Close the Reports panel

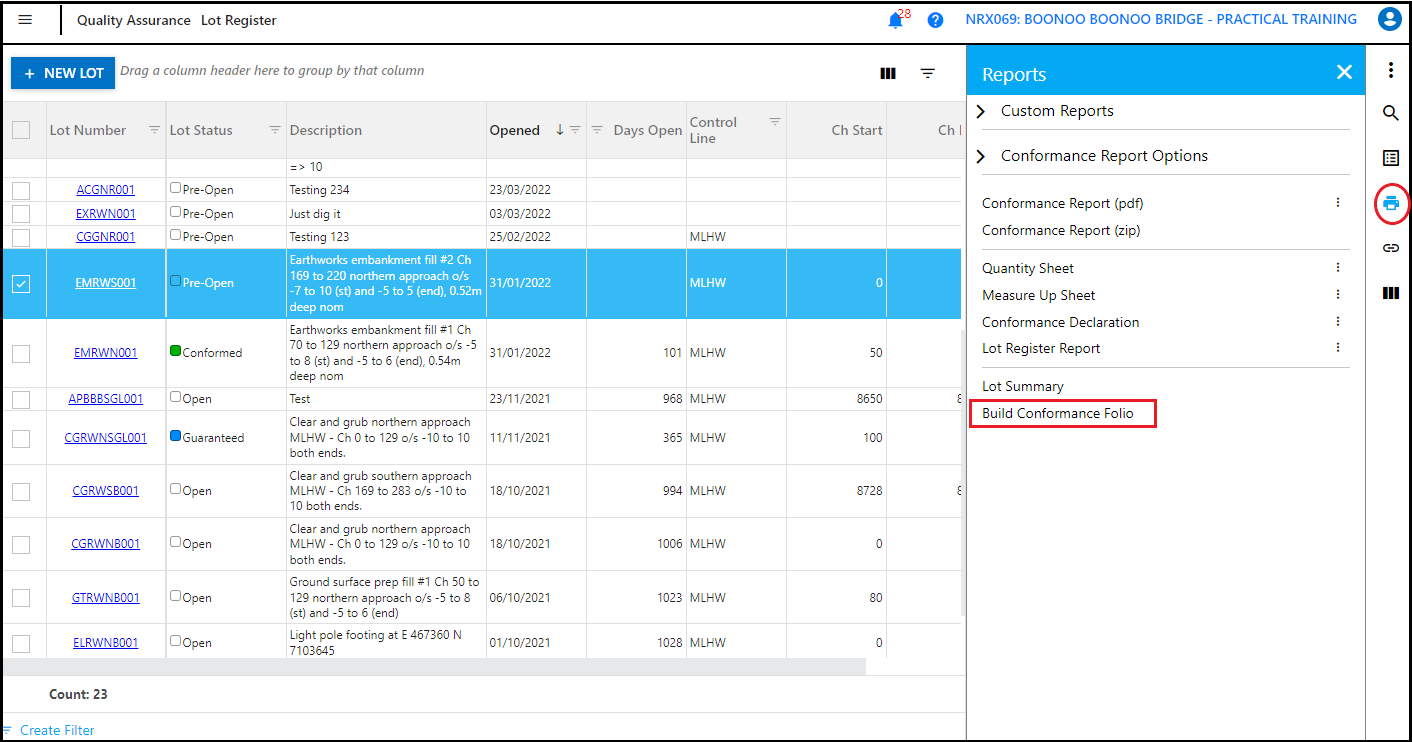point(1344,72)
